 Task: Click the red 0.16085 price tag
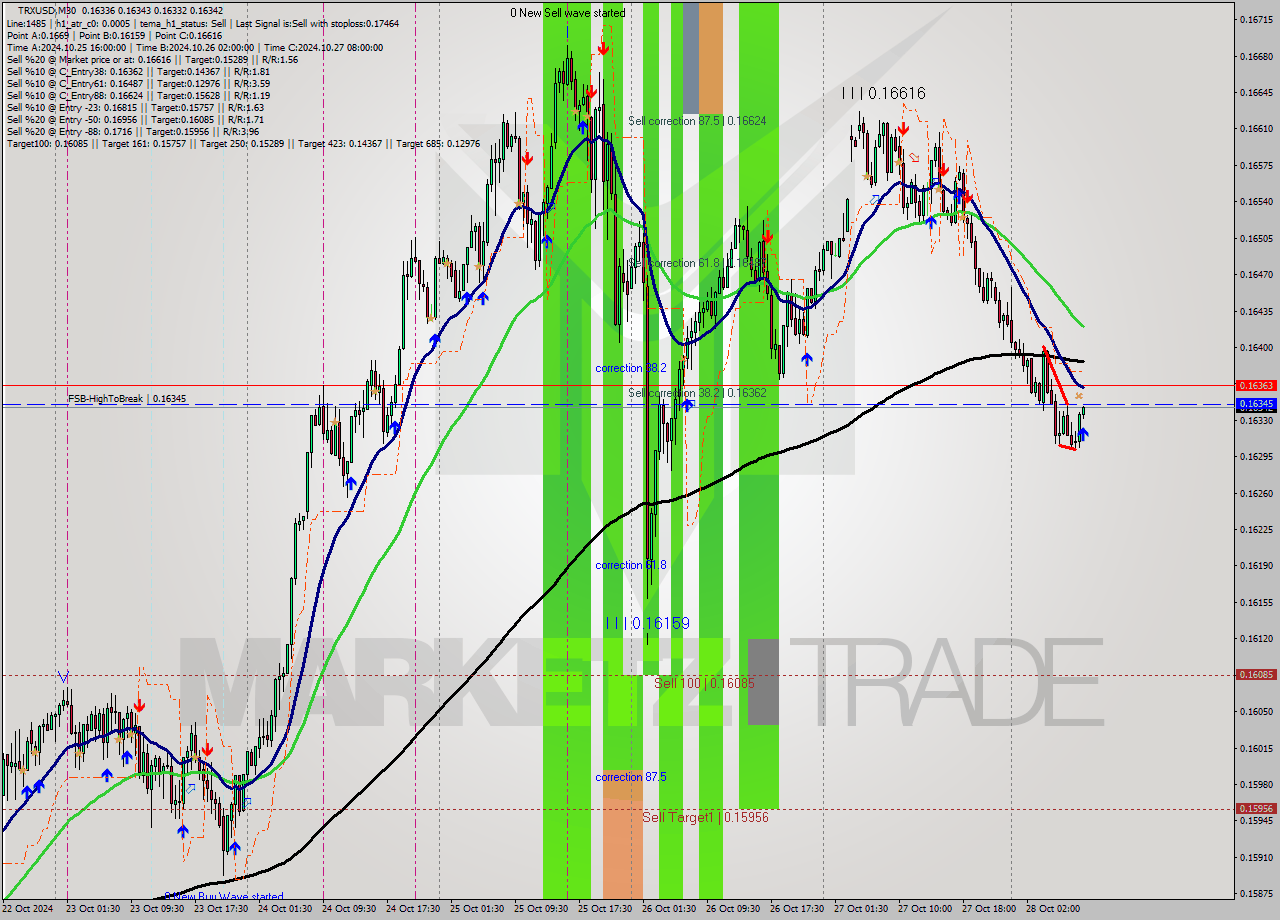click(x=1255, y=675)
